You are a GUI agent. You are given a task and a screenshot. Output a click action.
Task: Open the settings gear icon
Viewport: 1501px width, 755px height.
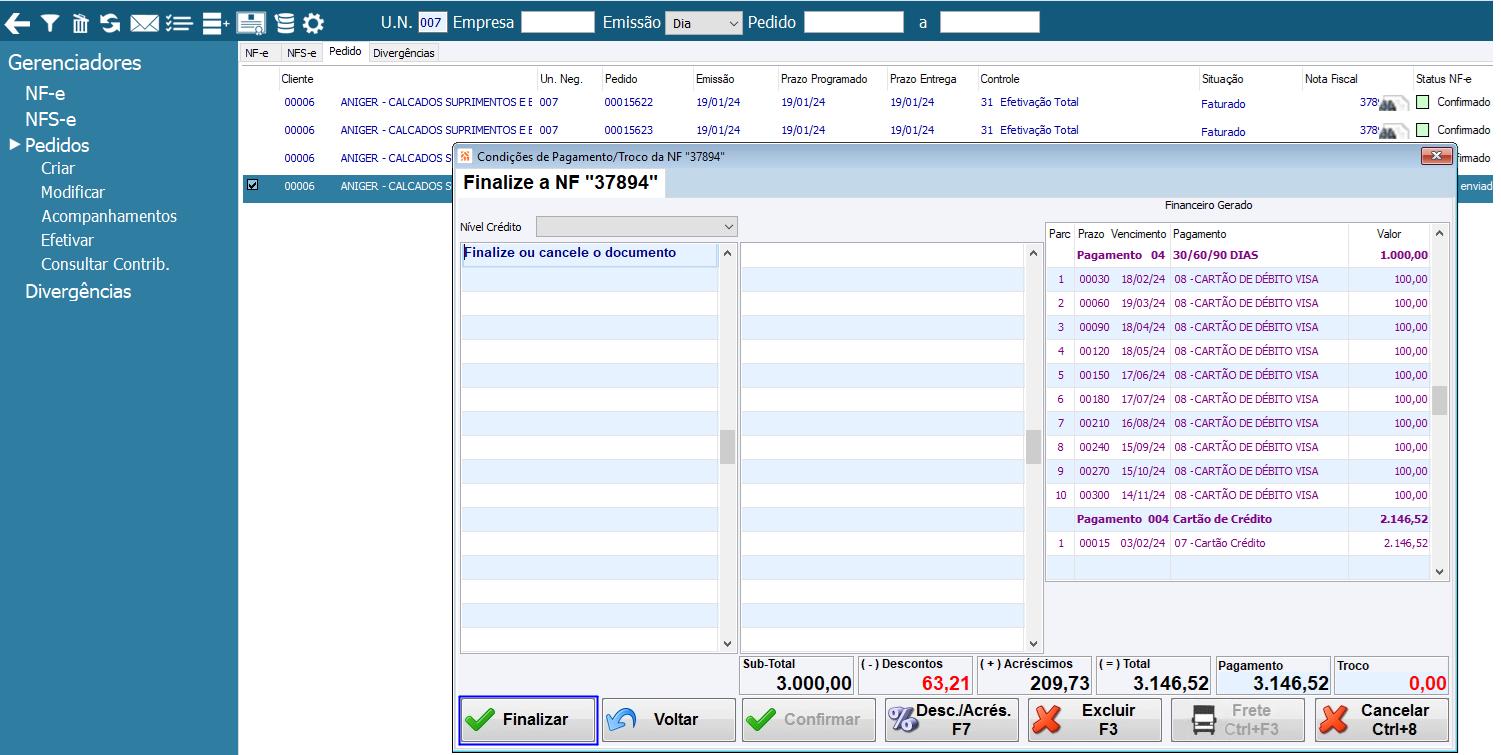click(313, 22)
